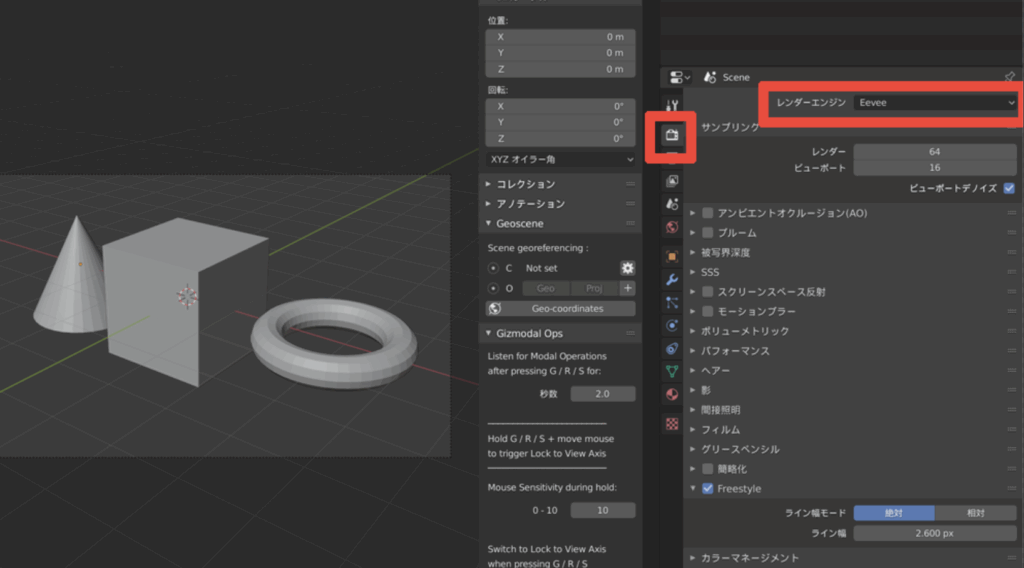Click the Geoscene settings gear icon
1024x568 pixels.
627,268
